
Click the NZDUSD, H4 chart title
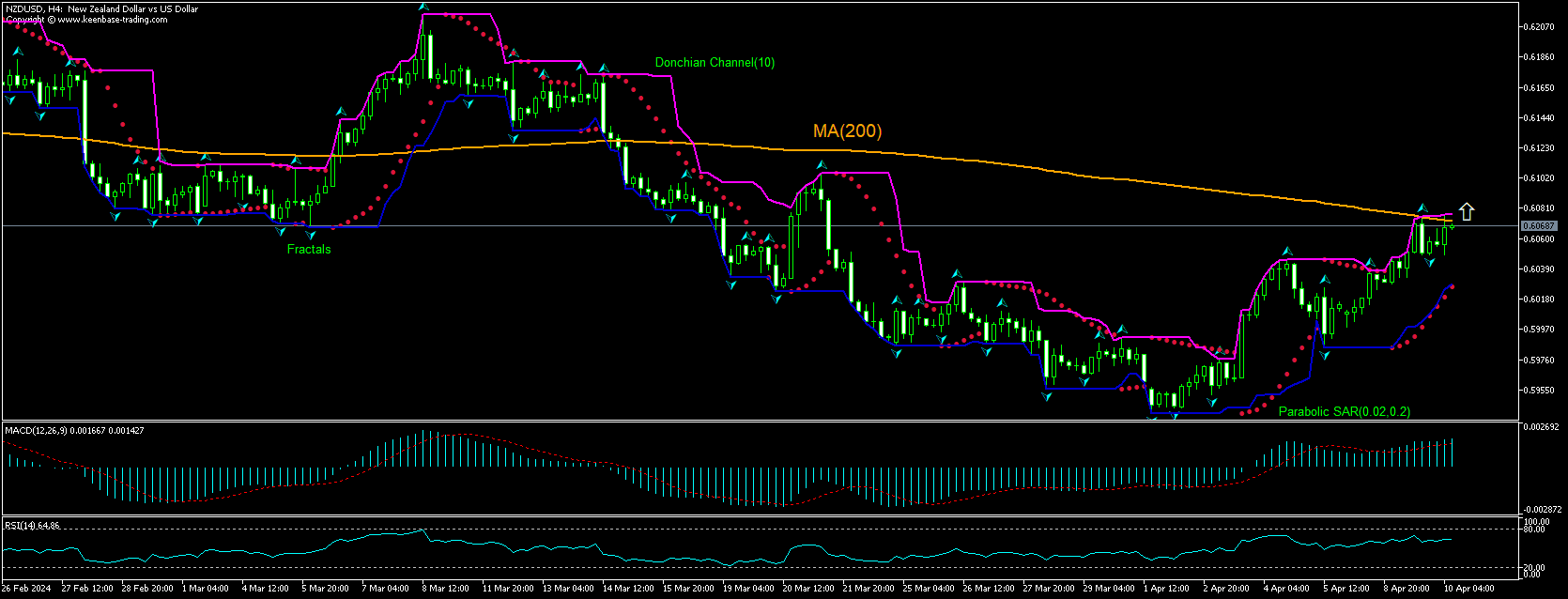click(101, 8)
